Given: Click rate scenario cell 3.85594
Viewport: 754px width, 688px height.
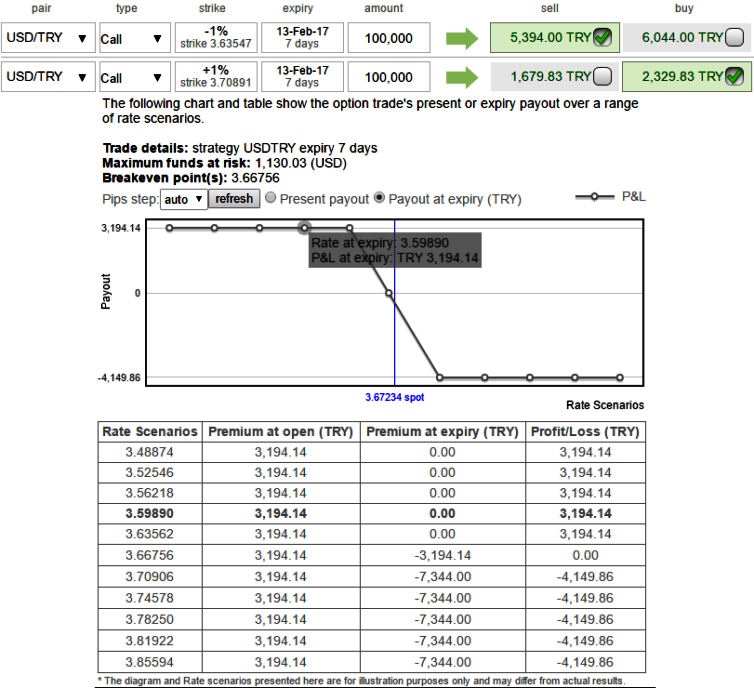Looking at the screenshot, I should [x=150, y=662].
